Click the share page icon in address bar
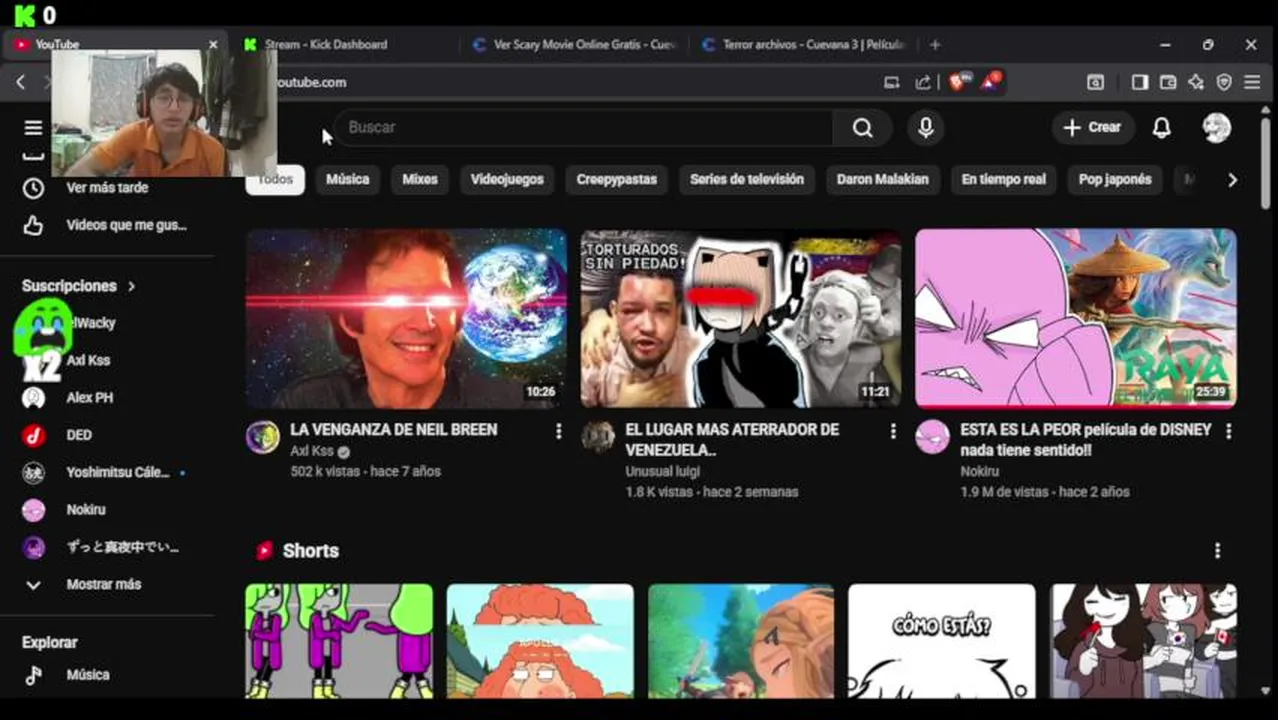Image resolution: width=1278 pixels, height=720 pixels. tap(923, 82)
